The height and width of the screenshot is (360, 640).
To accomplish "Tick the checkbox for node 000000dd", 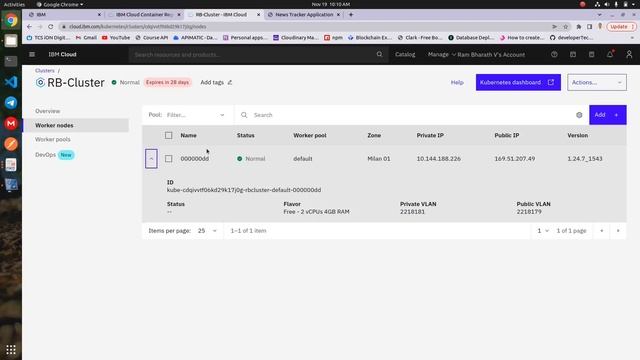I will coord(169,158).
